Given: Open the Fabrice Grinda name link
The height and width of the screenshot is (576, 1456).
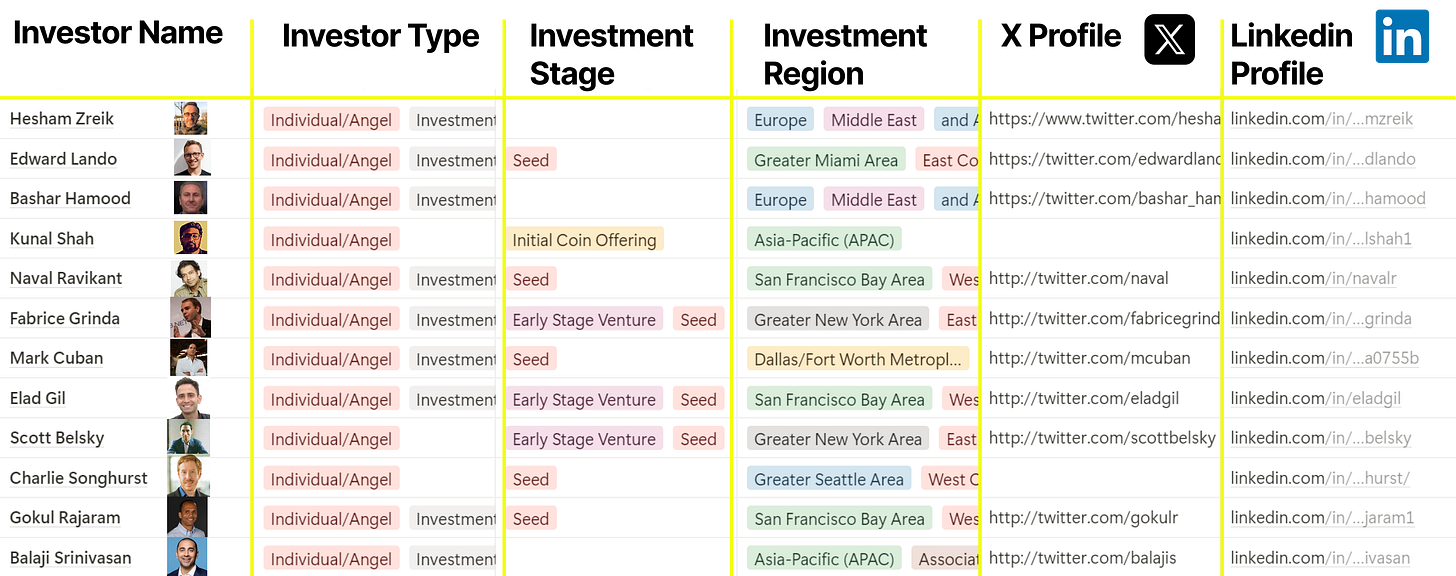Looking at the screenshot, I should click(x=65, y=318).
